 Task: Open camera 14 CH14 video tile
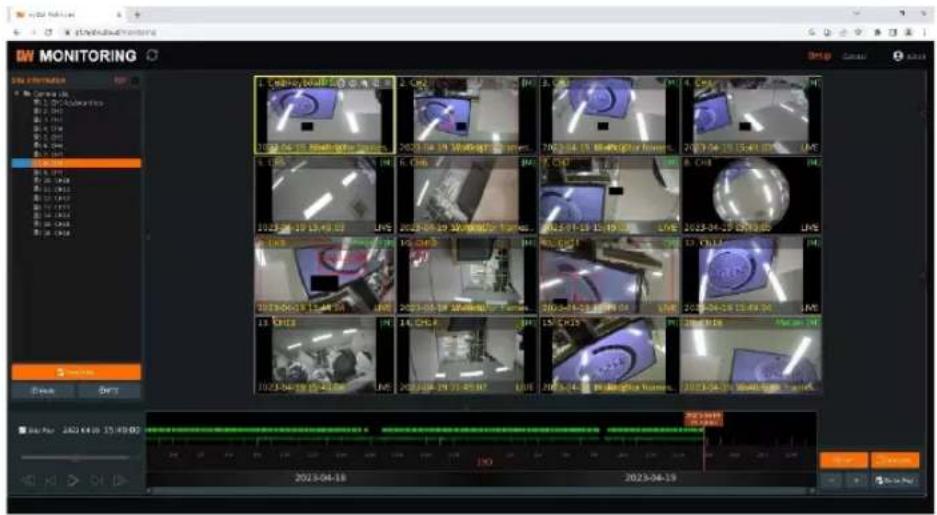(467, 355)
